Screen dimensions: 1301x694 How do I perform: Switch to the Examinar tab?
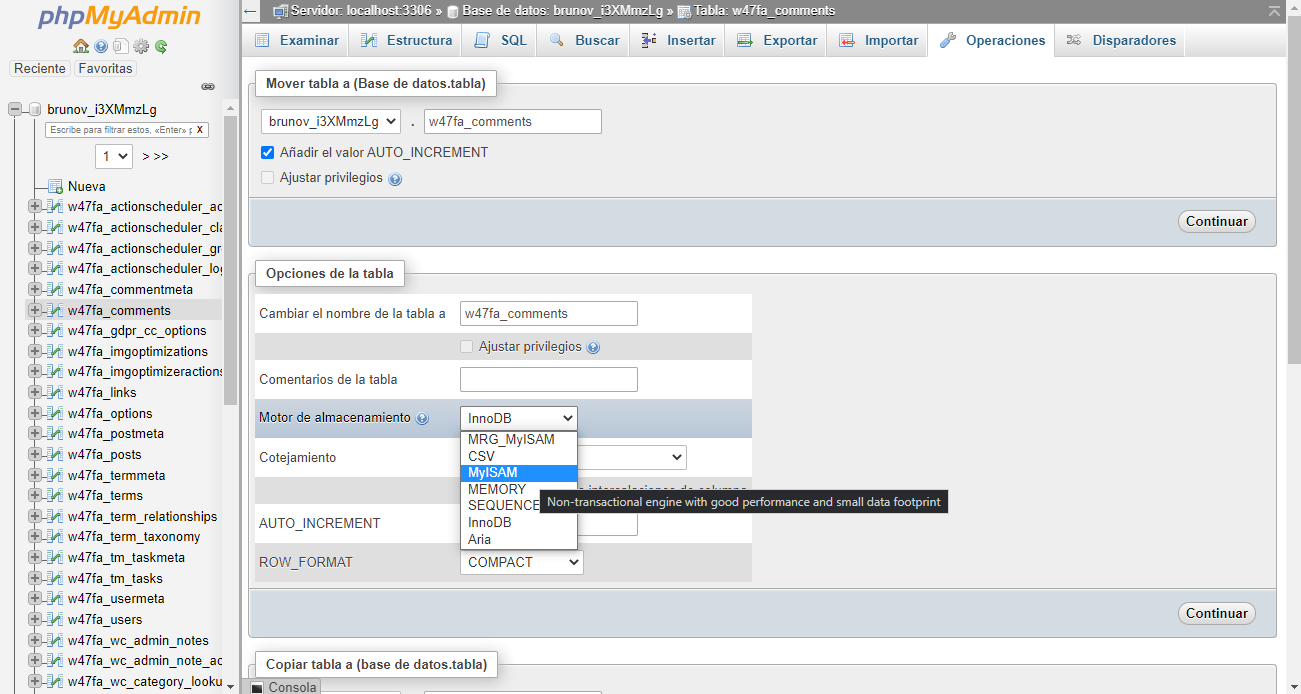[296, 40]
